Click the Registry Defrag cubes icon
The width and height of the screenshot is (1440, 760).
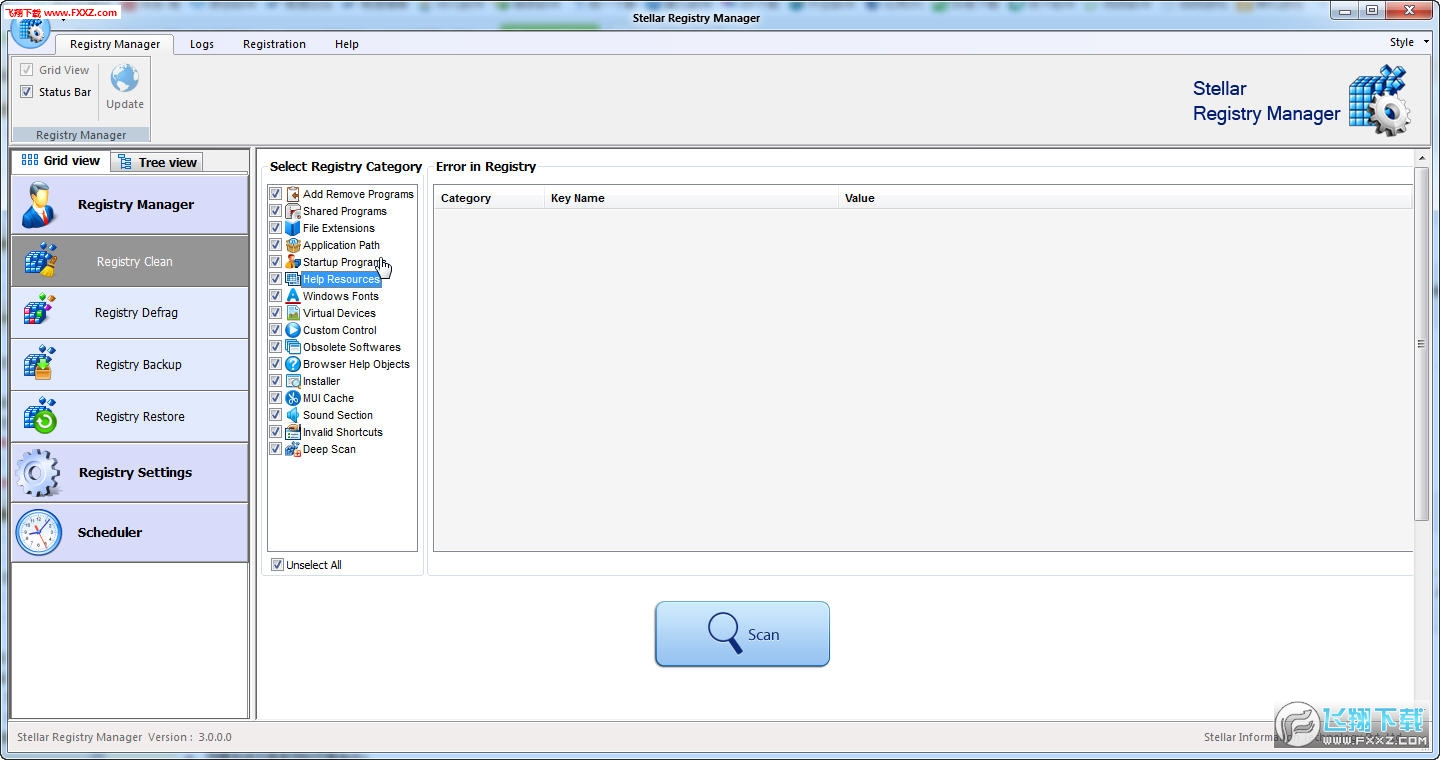point(40,311)
